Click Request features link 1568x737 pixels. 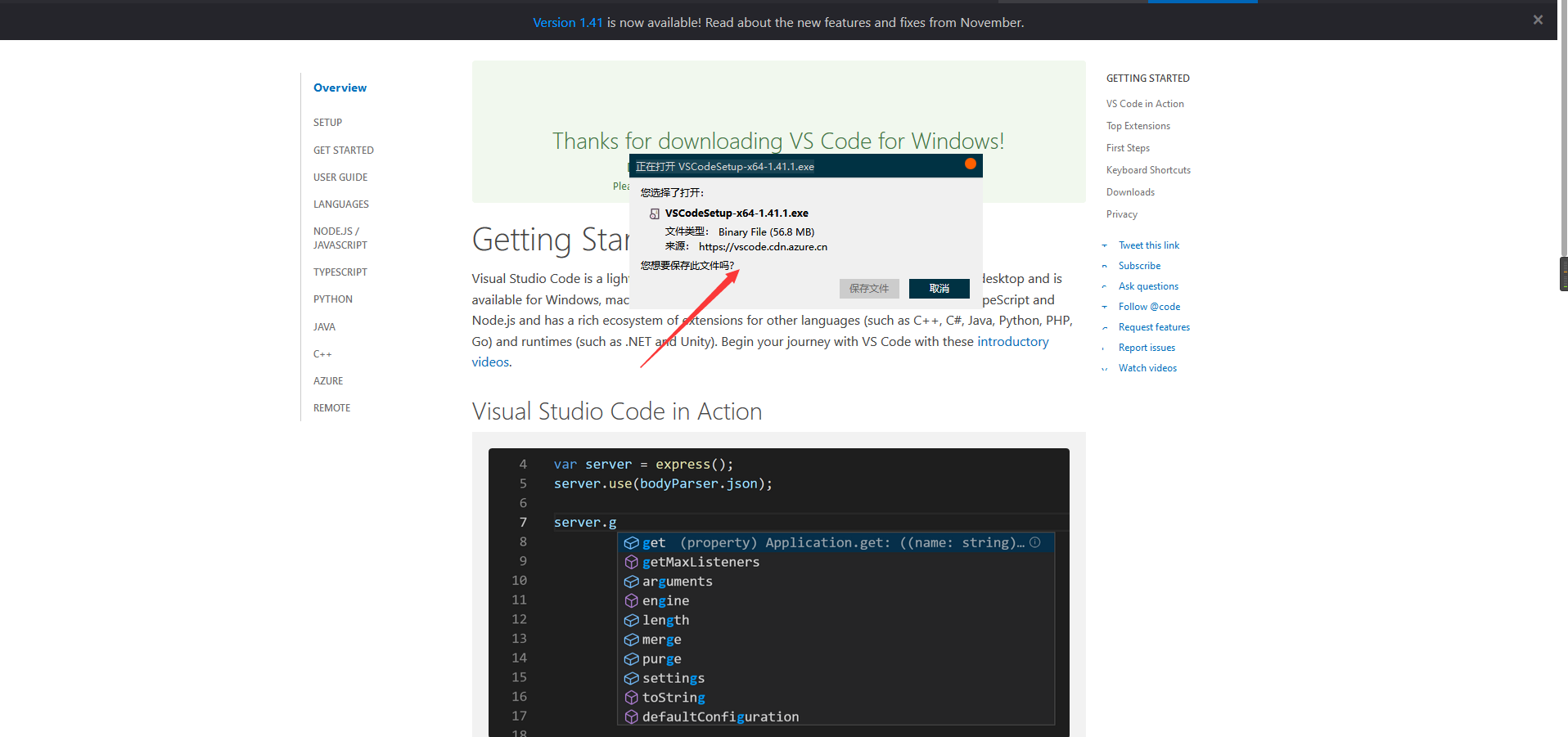tap(1154, 327)
